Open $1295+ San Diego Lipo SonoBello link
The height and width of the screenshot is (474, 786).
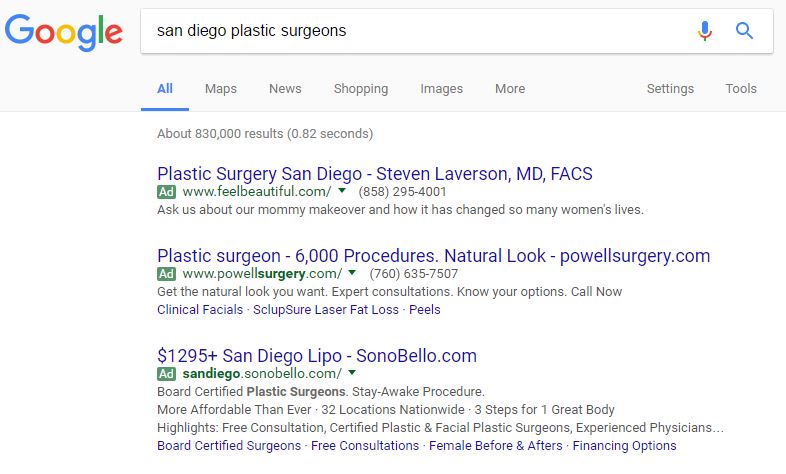click(317, 356)
